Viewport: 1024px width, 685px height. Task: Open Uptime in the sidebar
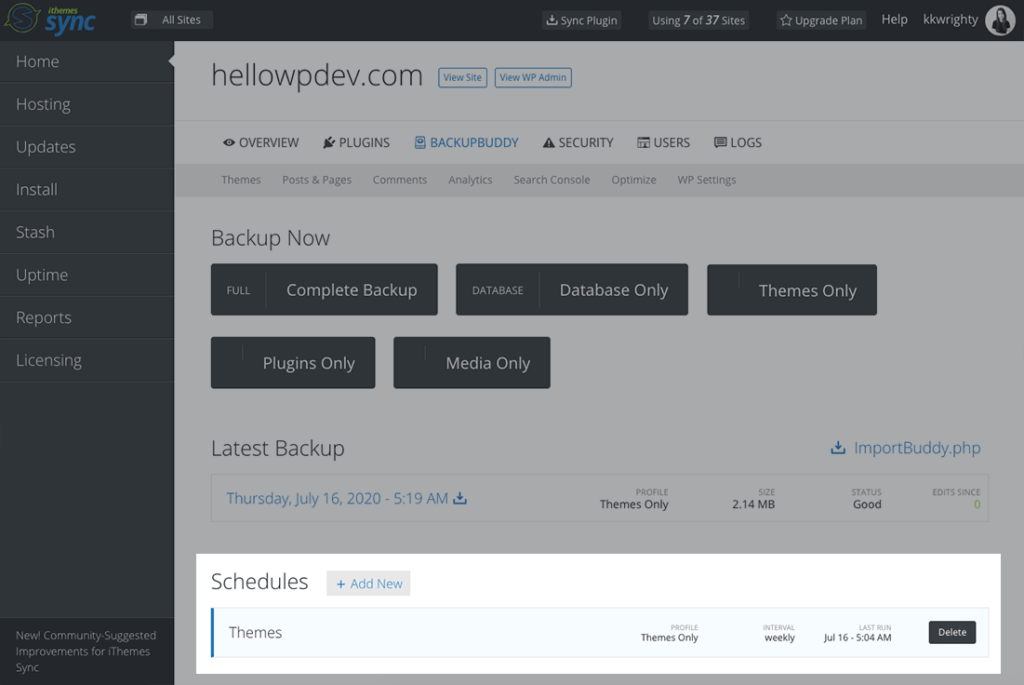[x=87, y=275]
